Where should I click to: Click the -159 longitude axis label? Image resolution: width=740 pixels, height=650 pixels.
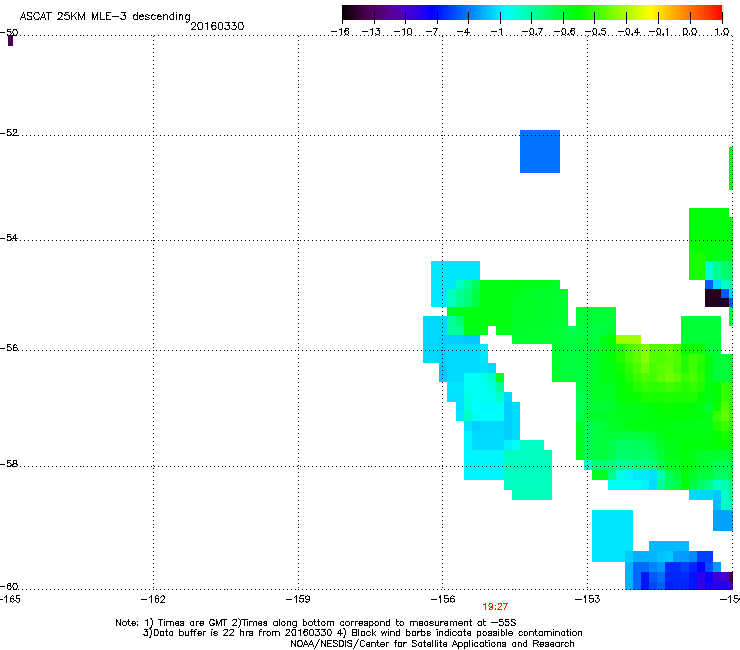pos(298,599)
